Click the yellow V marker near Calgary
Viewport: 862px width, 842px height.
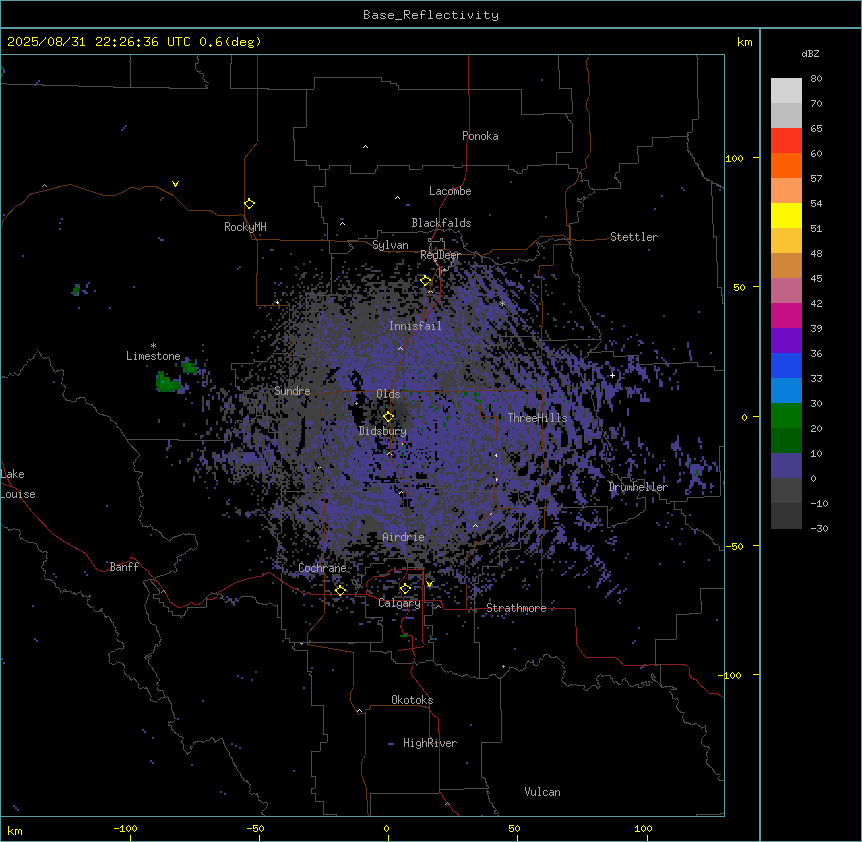[429, 584]
